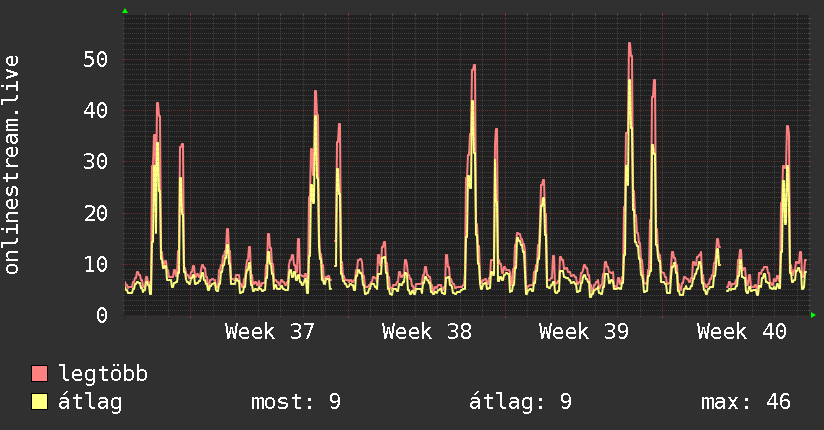This screenshot has height=430, width=824.
Task: Click the yellow átlag color swatch
Action: pos(39,402)
